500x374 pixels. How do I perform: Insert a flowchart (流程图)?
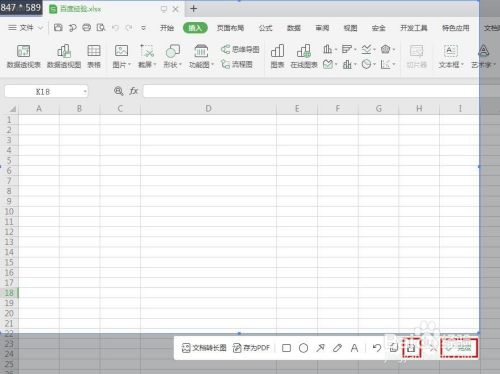(x=237, y=64)
